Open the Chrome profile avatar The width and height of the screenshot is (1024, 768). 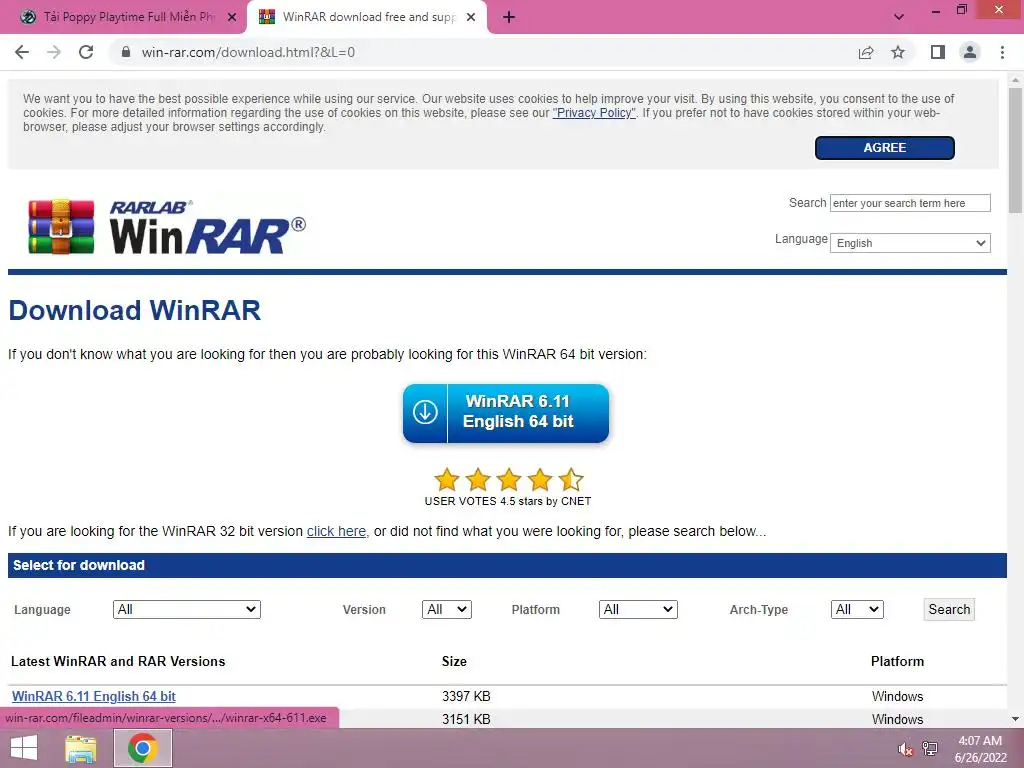pyautogui.click(x=970, y=52)
